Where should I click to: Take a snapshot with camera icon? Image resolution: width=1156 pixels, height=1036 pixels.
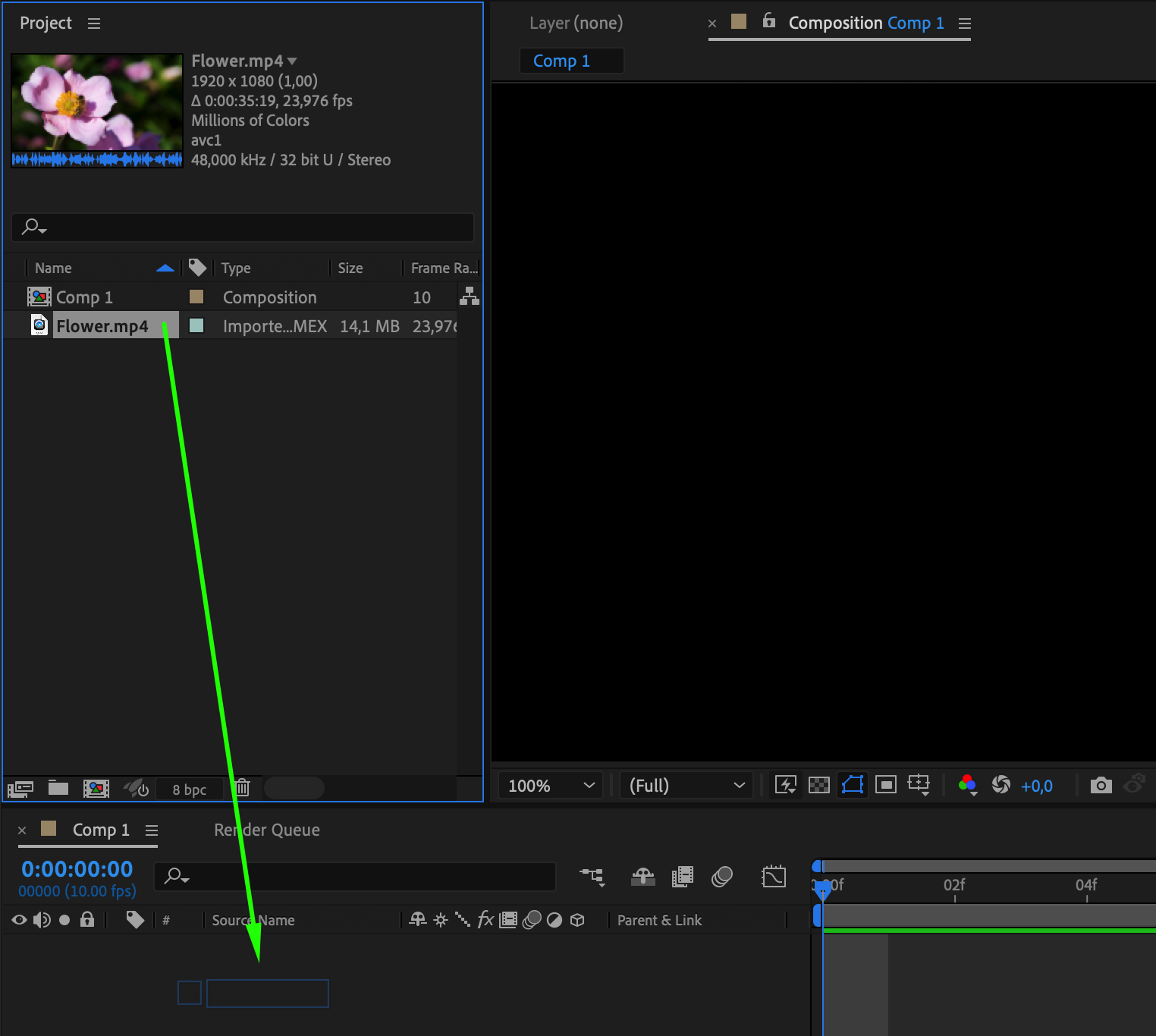(1101, 785)
